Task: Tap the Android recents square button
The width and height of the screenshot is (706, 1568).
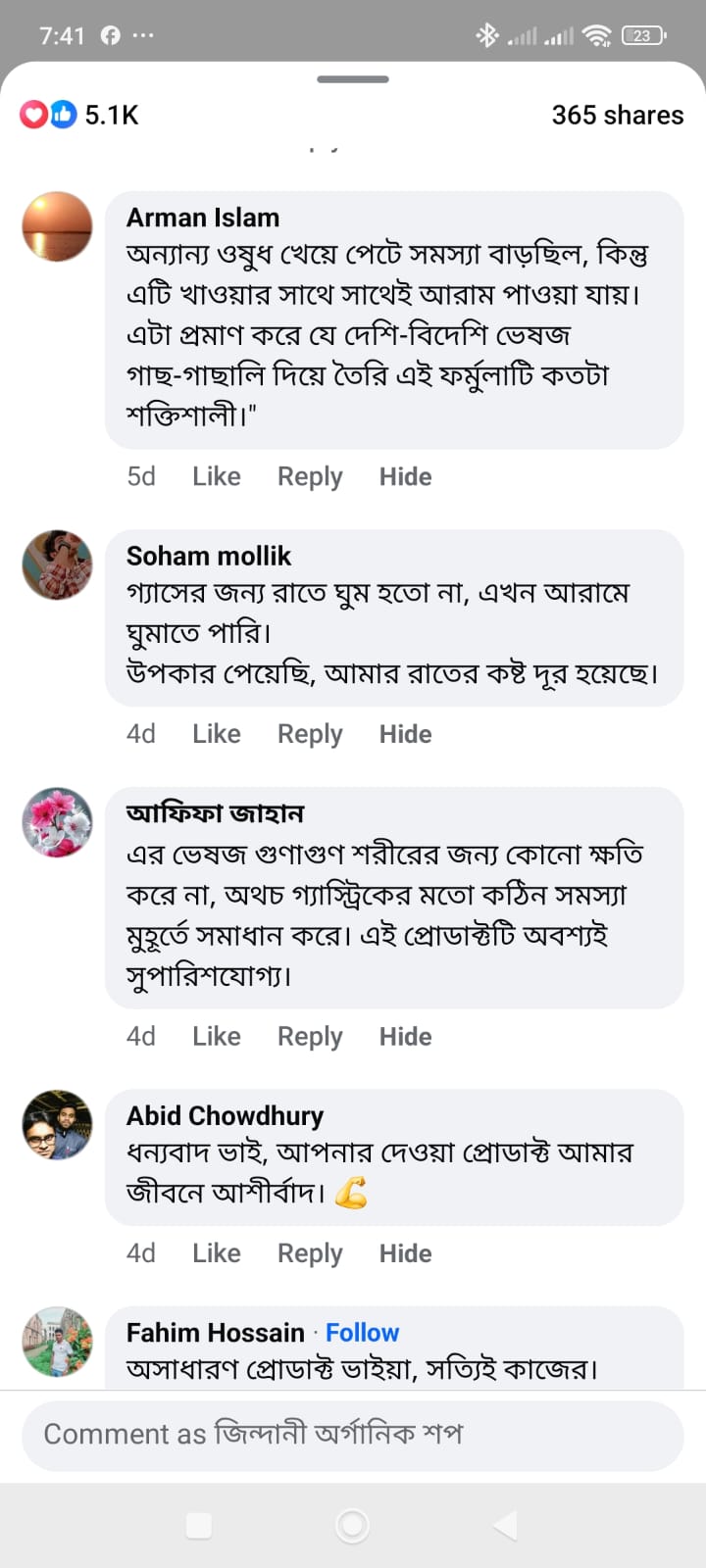Action: (199, 1525)
